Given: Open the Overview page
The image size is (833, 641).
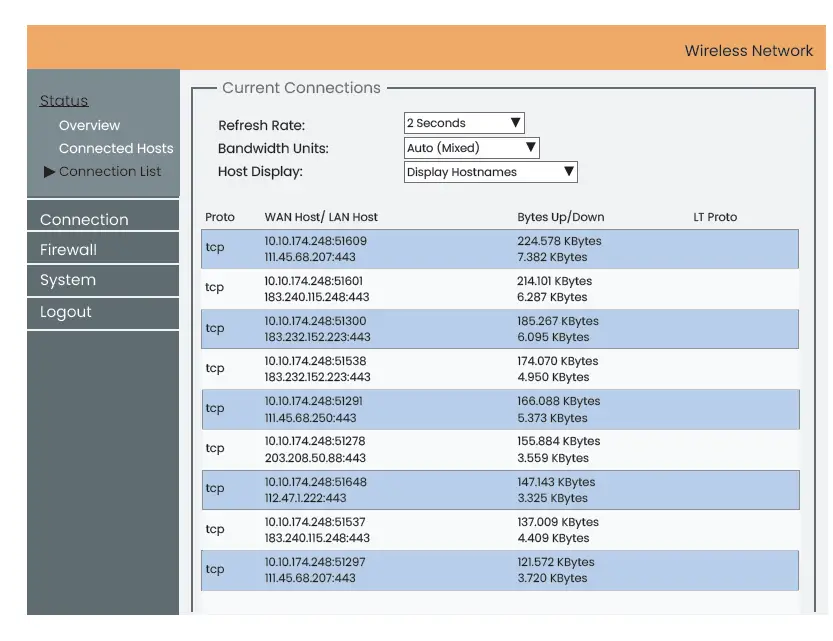Looking at the screenshot, I should [89, 126].
